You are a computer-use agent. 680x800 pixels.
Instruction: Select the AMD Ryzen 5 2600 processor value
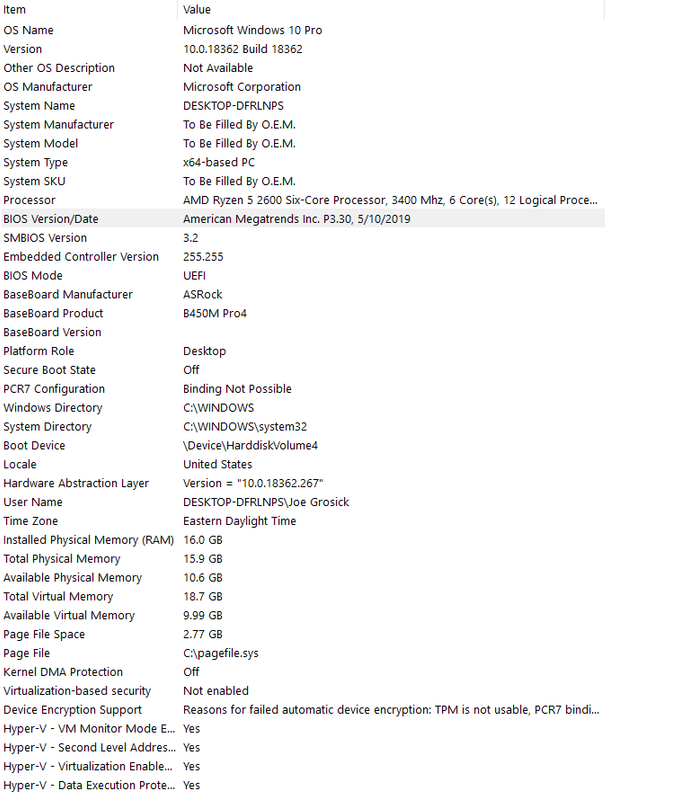tap(390, 200)
